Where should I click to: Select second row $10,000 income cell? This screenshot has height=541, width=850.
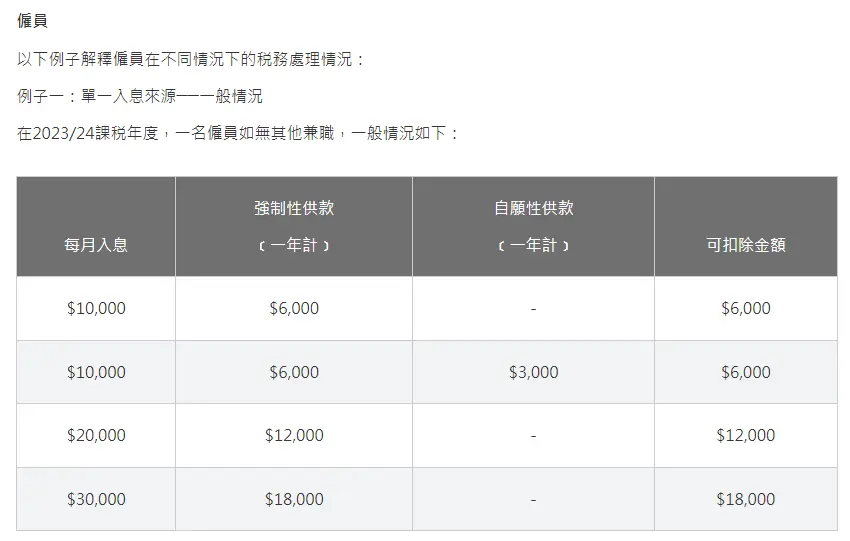coord(96,372)
